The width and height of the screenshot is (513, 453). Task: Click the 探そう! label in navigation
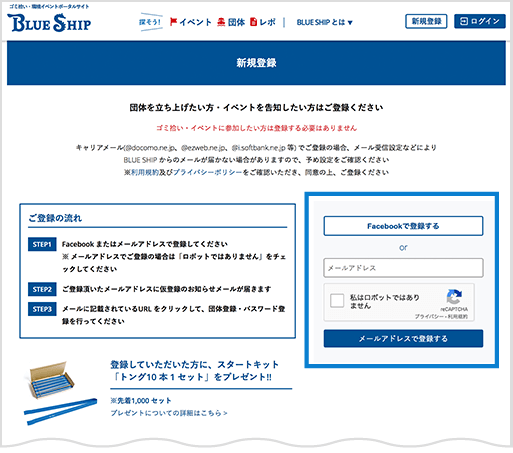pyautogui.click(x=150, y=22)
